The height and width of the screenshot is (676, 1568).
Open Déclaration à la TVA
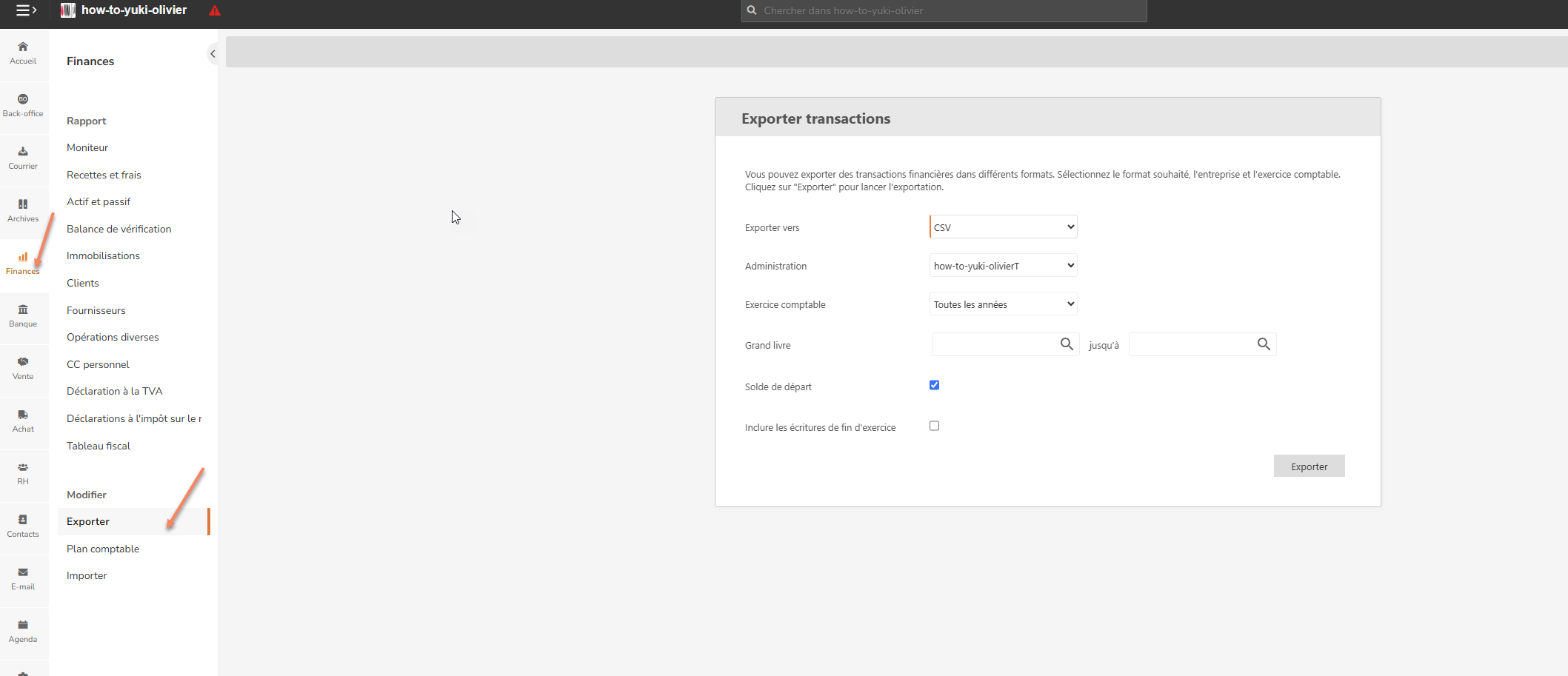pyautogui.click(x=114, y=391)
